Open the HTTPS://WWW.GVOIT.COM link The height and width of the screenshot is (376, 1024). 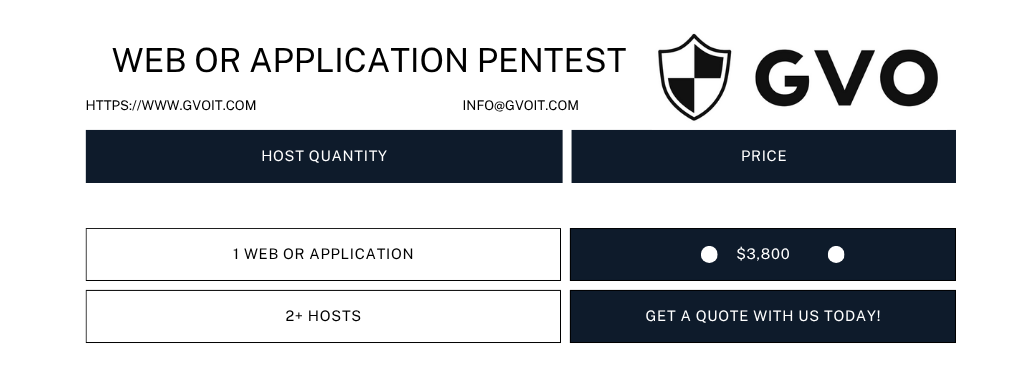click(171, 105)
